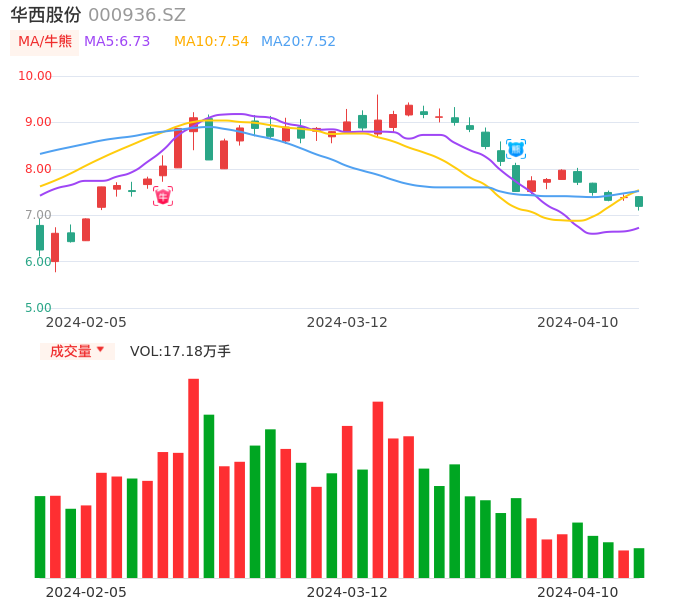
Task: Click the 2024-03-12 date label on price chart
Action: click(347, 322)
